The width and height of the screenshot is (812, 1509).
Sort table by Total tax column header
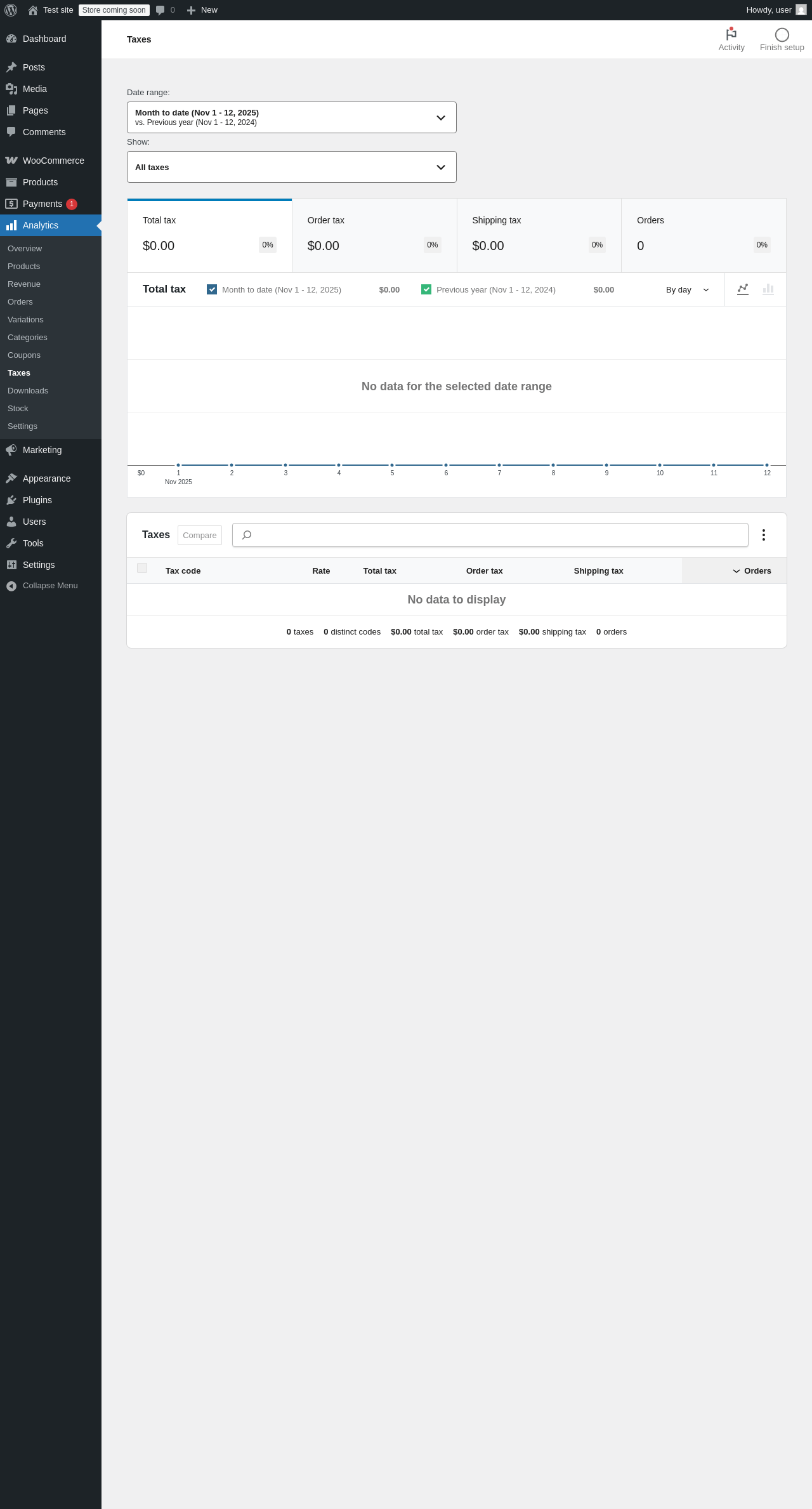click(x=379, y=571)
